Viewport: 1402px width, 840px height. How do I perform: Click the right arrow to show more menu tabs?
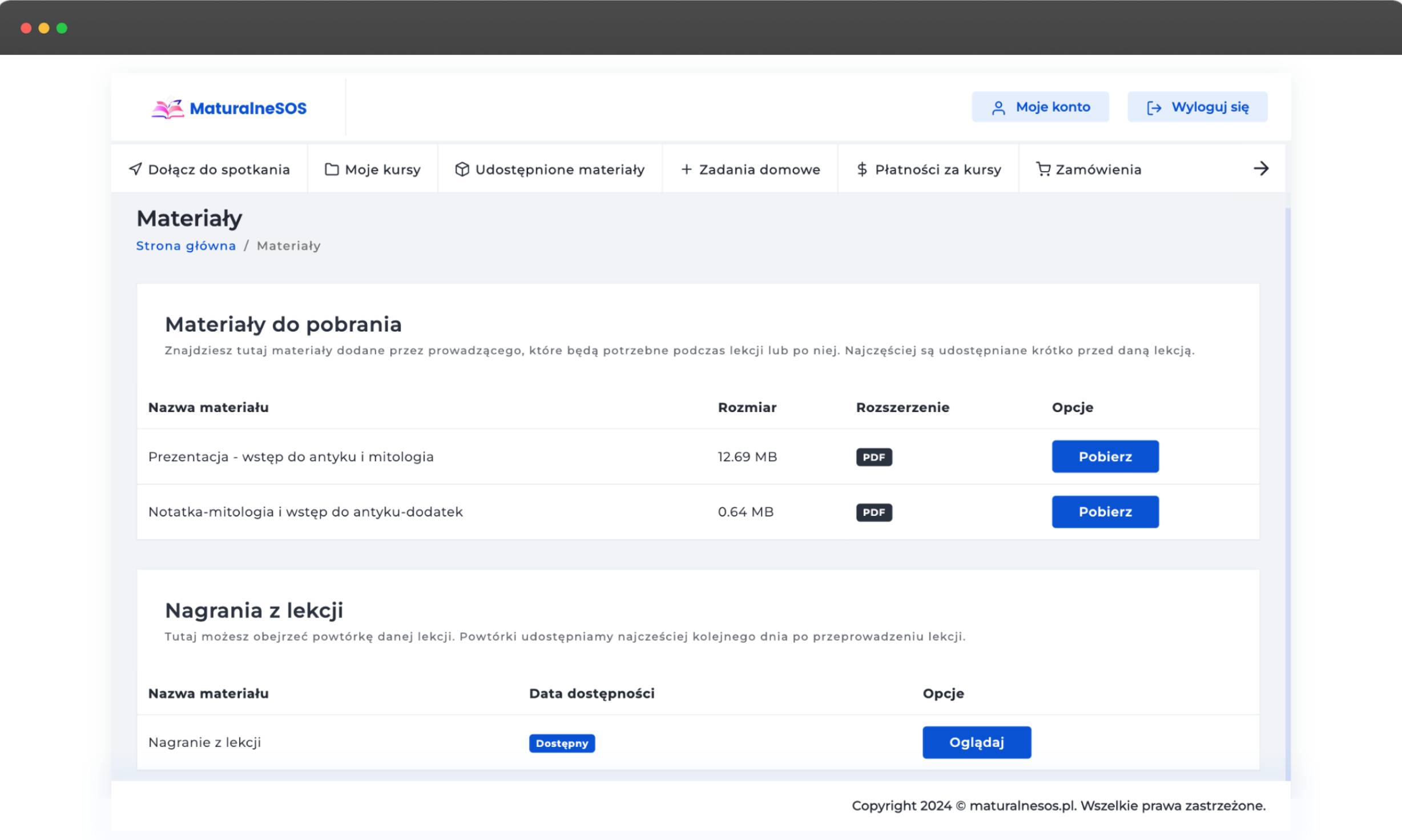[1261, 168]
